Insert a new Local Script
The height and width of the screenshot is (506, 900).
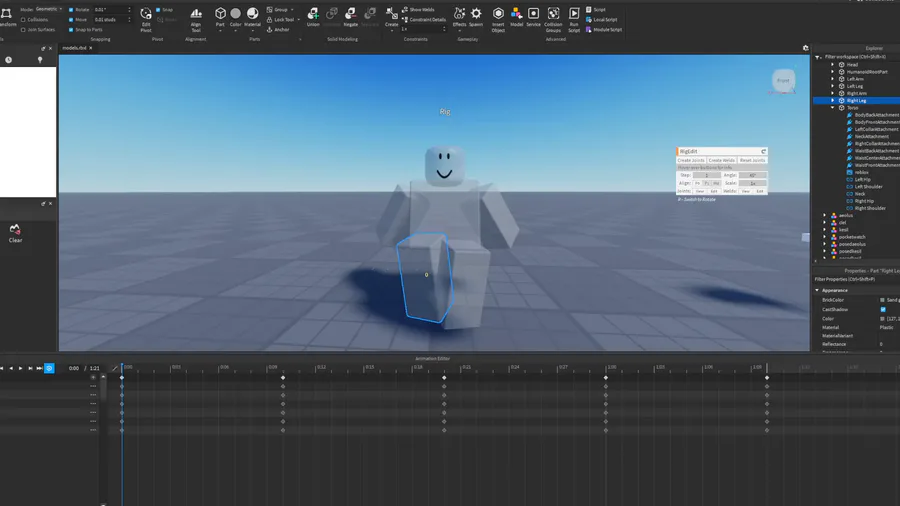point(601,20)
